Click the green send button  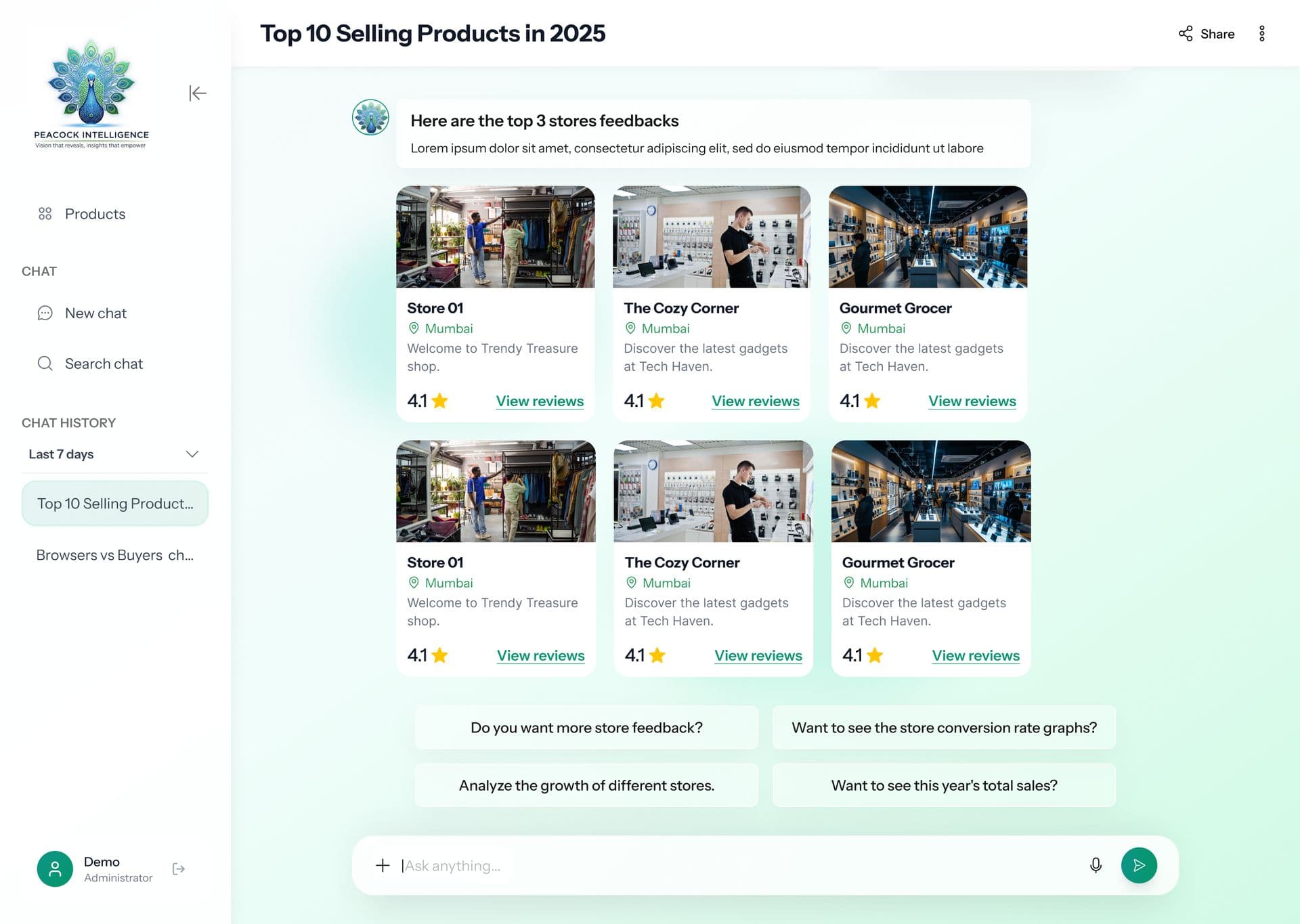pos(1139,865)
